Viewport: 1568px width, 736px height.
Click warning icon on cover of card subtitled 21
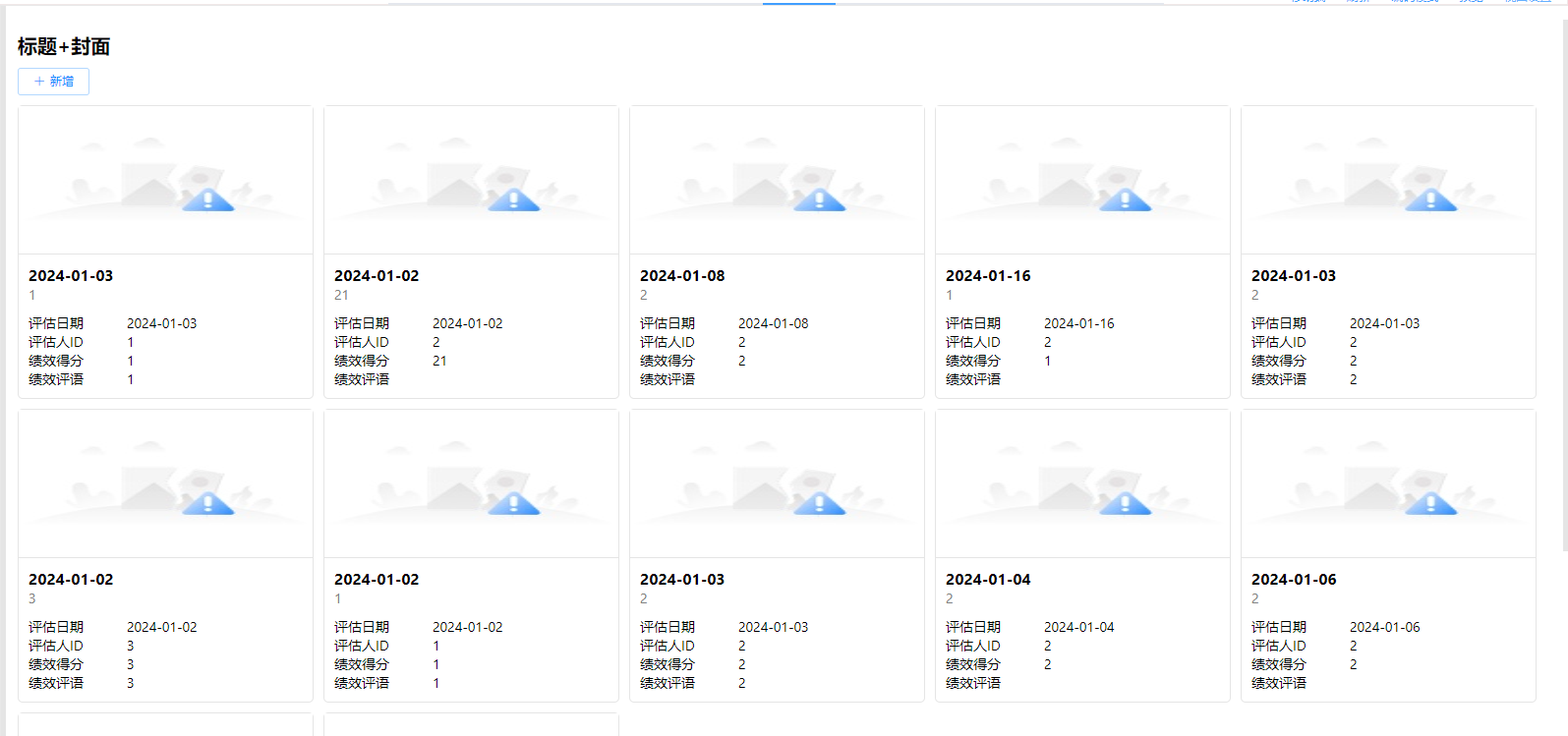tap(513, 200)
